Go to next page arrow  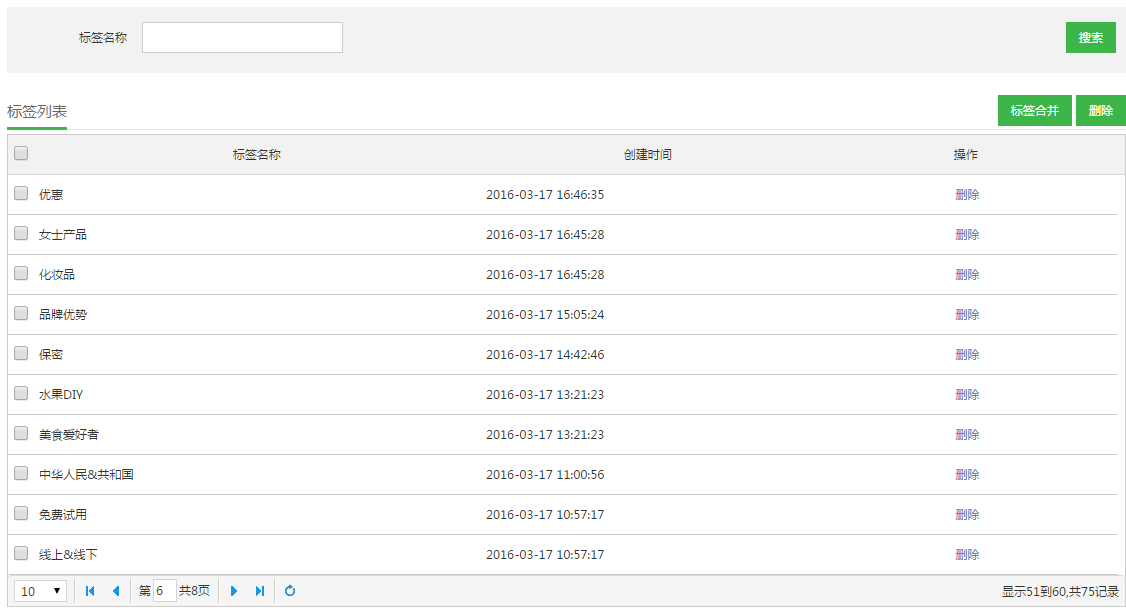point(234,591)
